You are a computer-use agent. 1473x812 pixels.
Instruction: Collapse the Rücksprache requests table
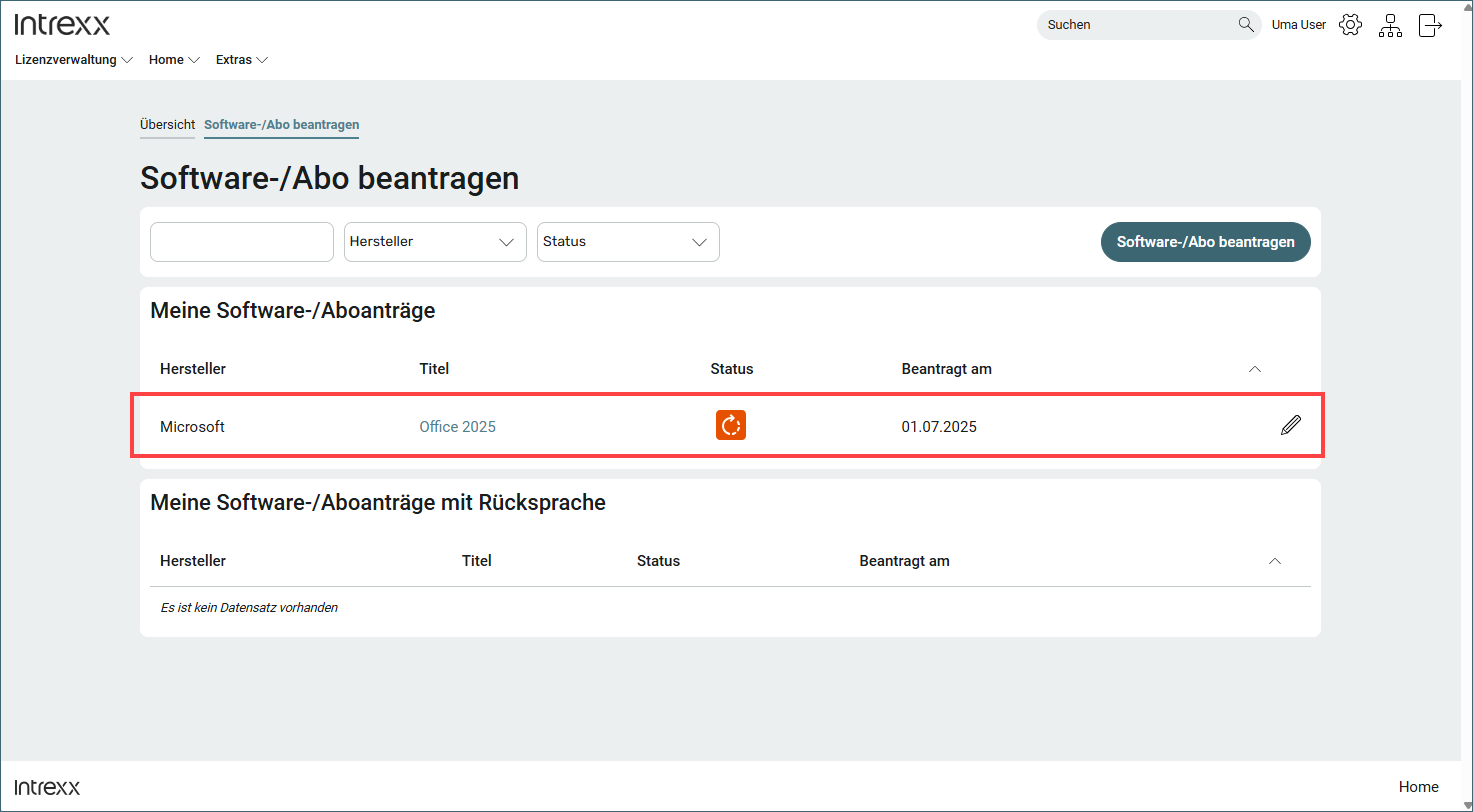pyautogui.click(x=1275, y=561)
